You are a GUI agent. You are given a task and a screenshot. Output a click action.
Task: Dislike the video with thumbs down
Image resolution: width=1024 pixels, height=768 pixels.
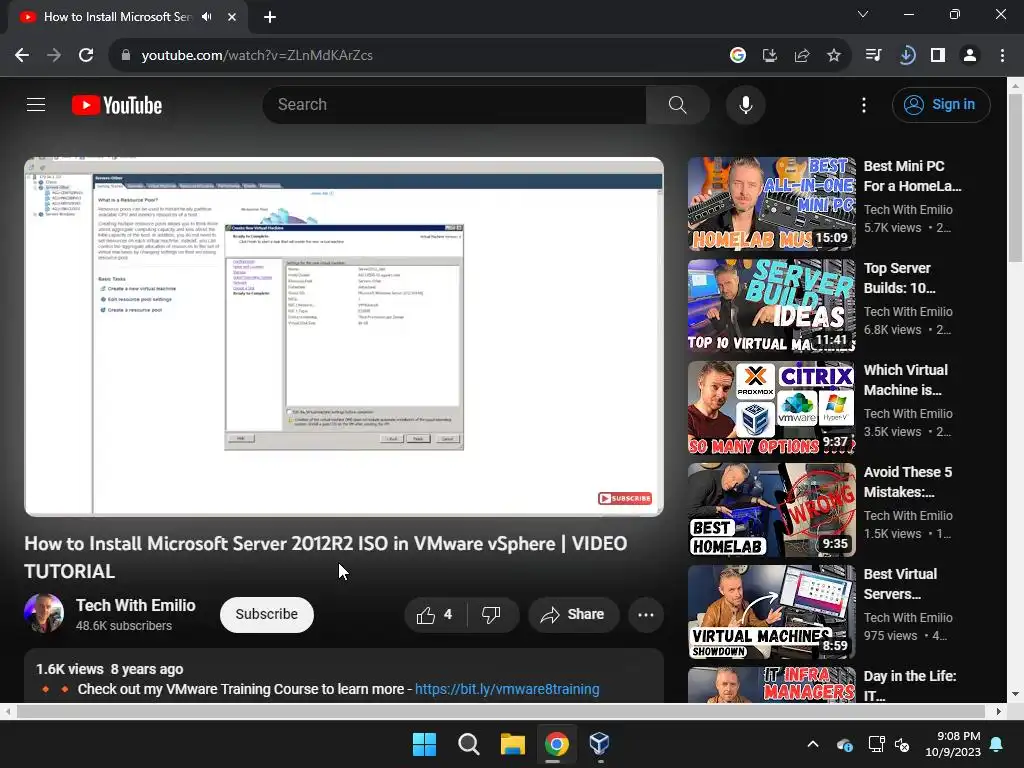click(492, 615)
